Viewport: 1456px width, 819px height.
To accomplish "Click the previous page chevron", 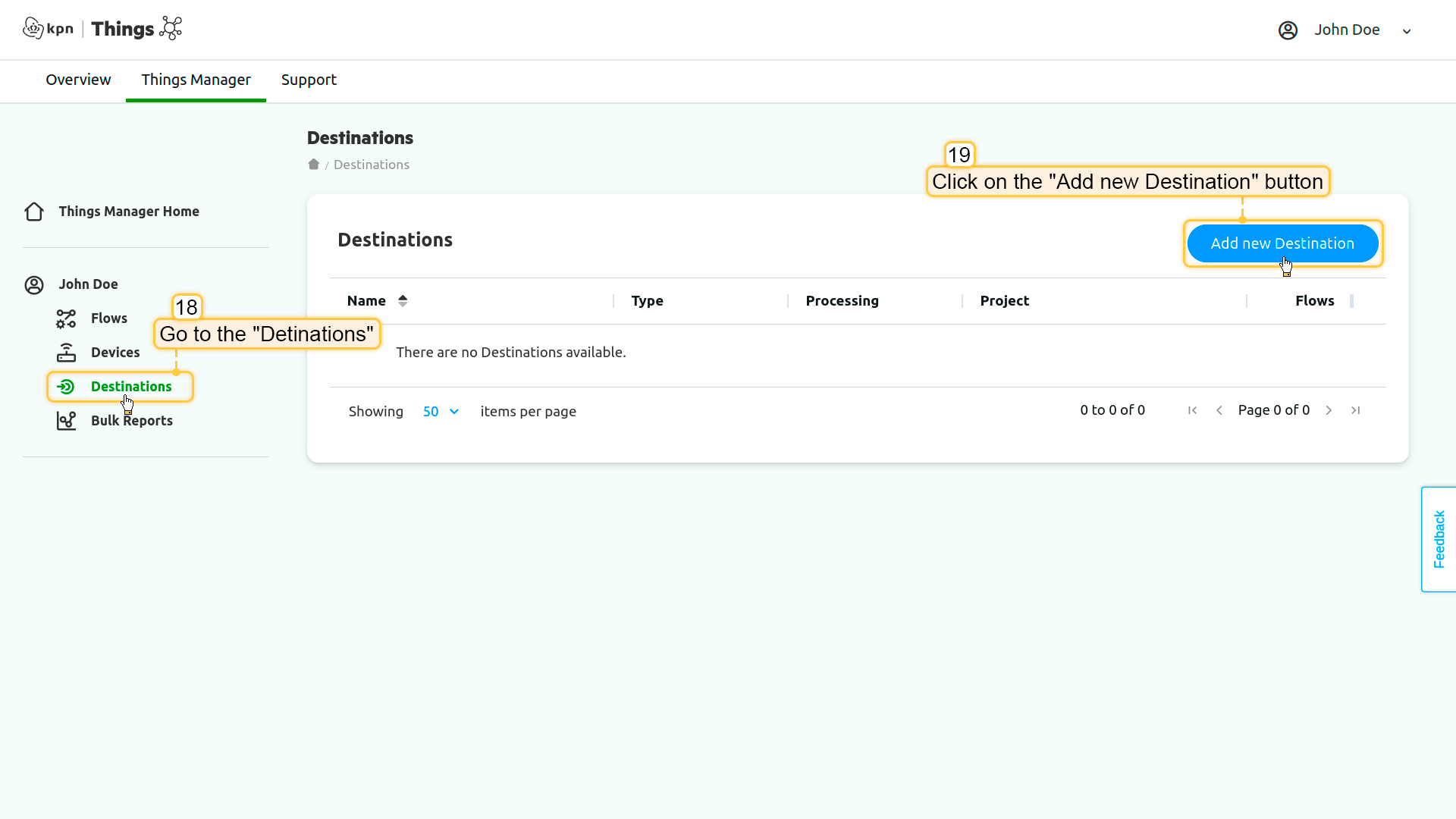I will coord(1219,410).
